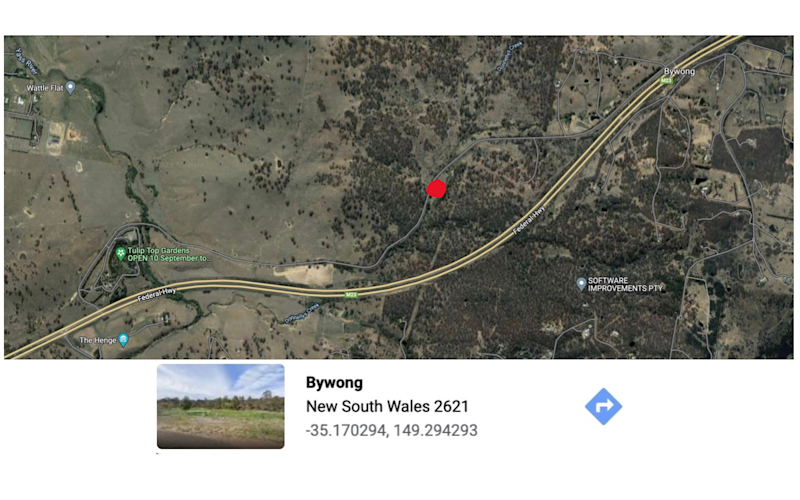Viewport: 800px width, 500px height.
Task: Click the blue directions arrow icon
Action: pyautogui.click(x=603, y=407)
